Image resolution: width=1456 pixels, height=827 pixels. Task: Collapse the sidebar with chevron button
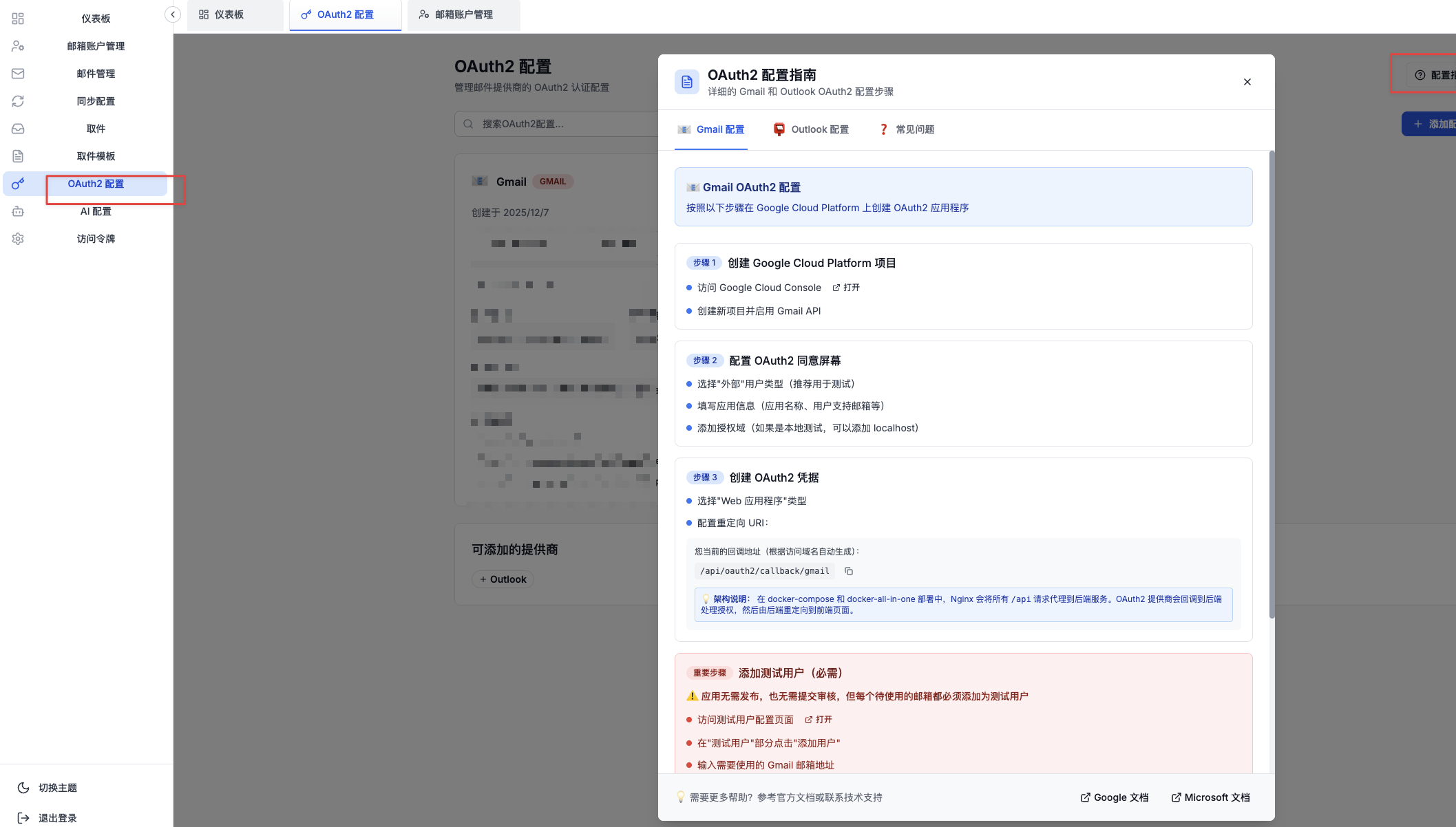coord(173,14)
